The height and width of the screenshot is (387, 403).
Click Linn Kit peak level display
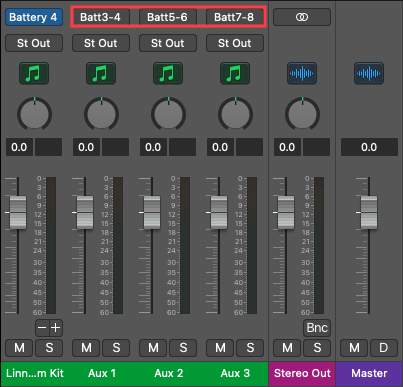coord(48,147)
